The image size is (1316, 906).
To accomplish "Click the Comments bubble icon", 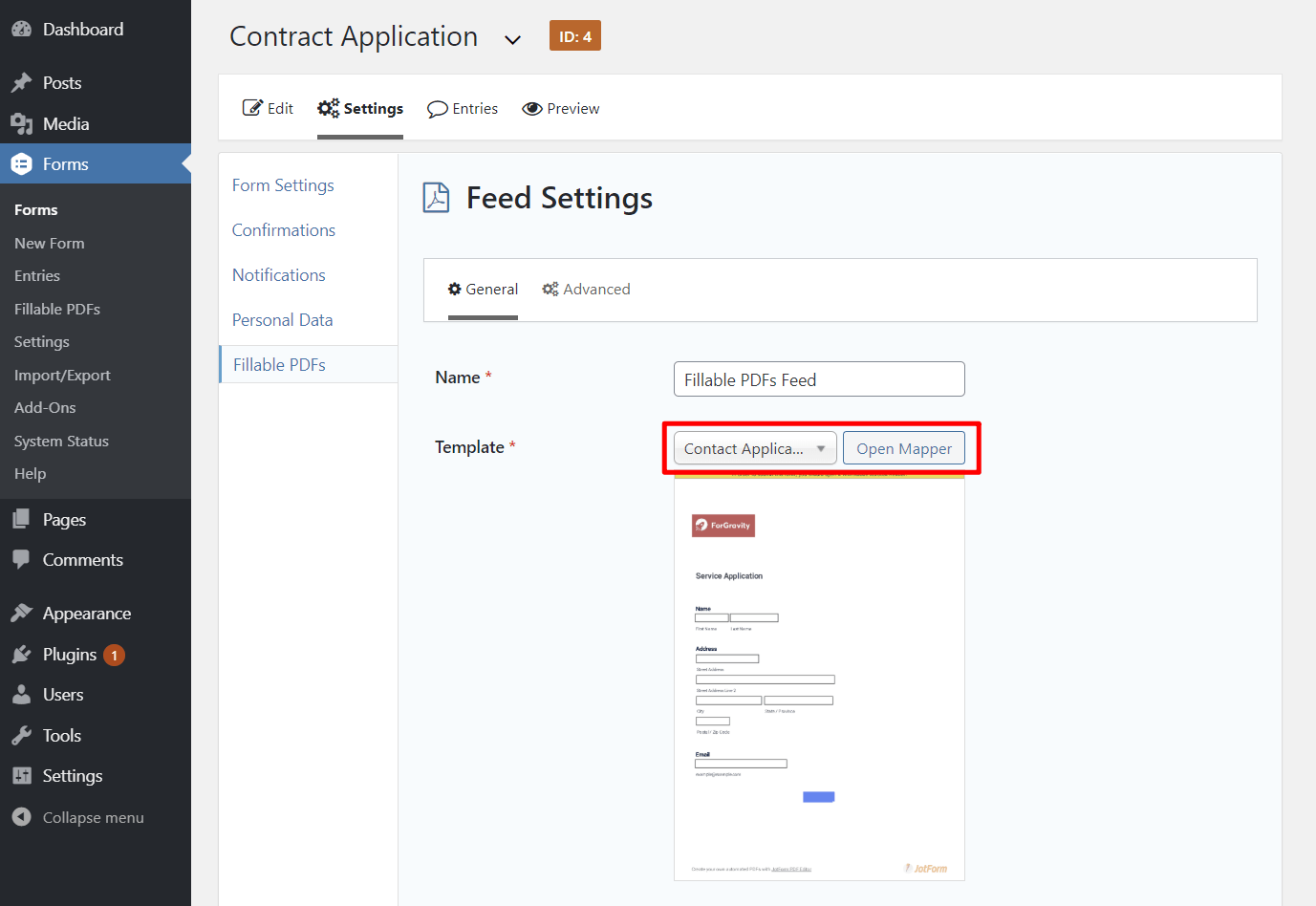I will click(21, 559).
